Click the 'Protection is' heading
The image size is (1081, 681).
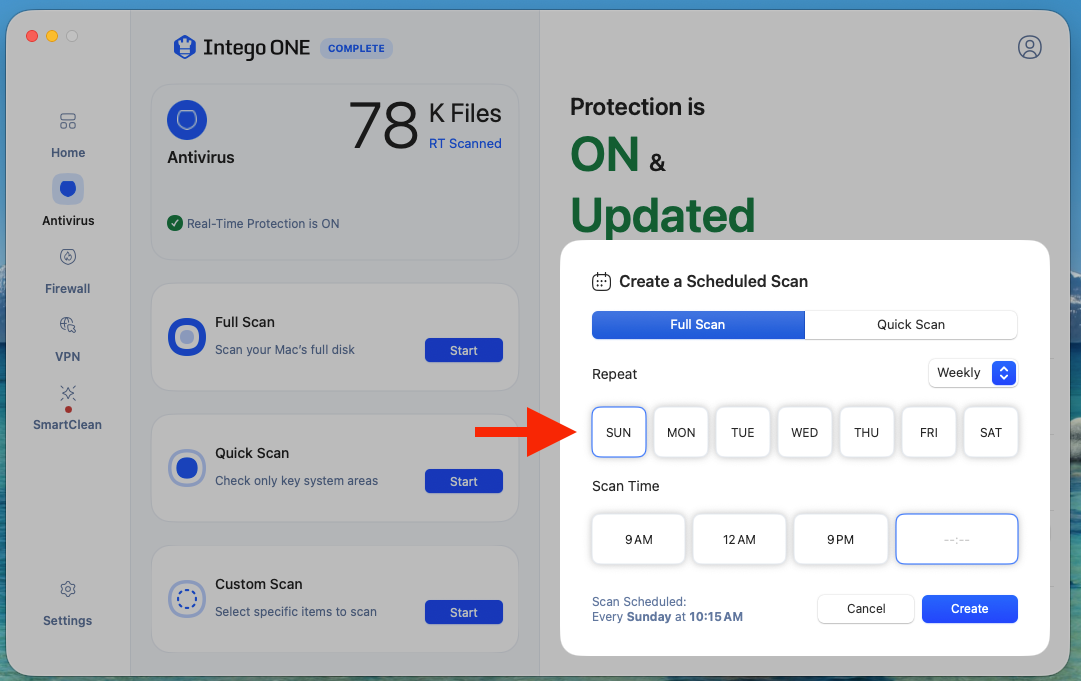coord(638,107)
